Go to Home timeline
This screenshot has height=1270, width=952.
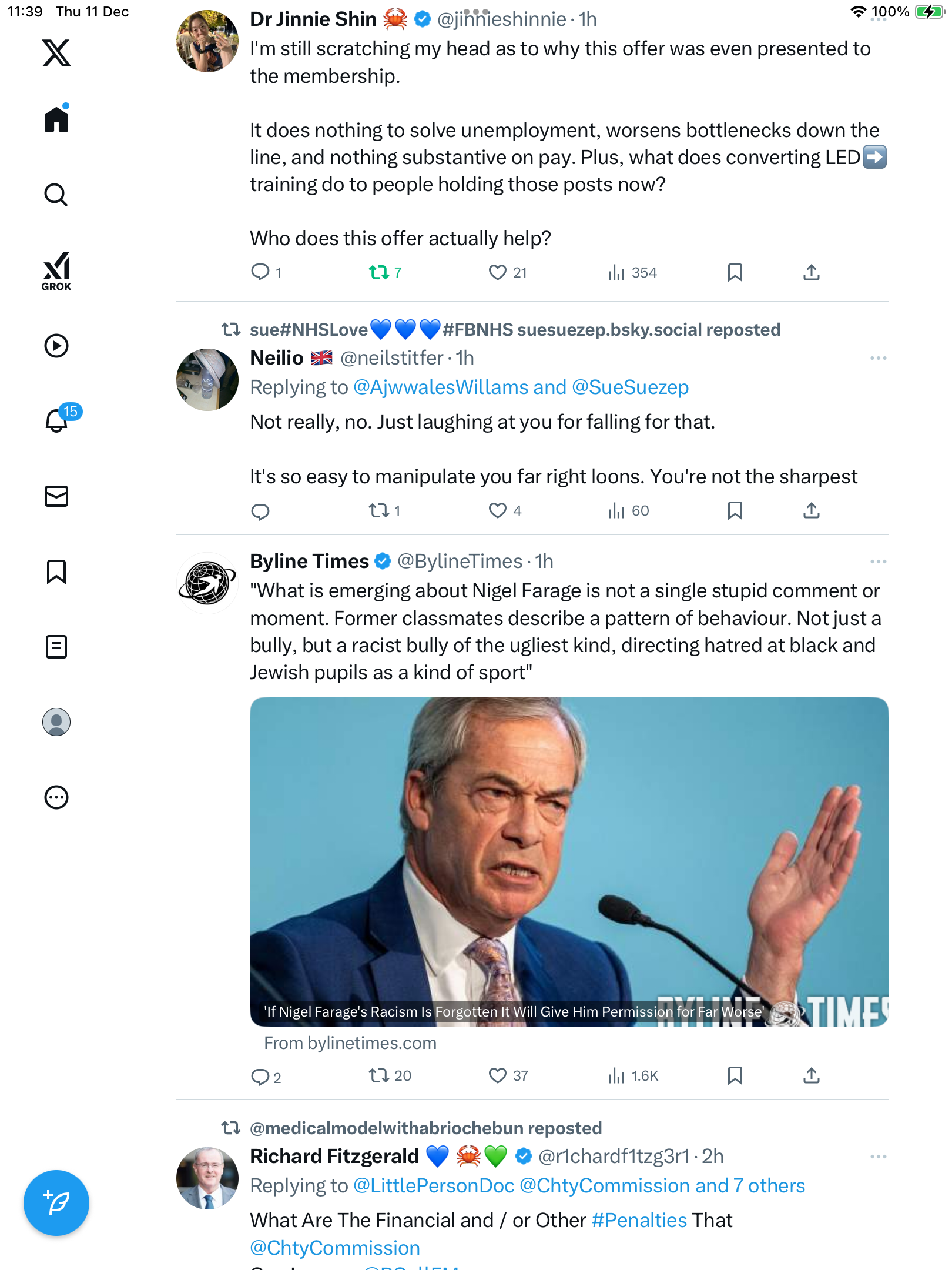56,119
